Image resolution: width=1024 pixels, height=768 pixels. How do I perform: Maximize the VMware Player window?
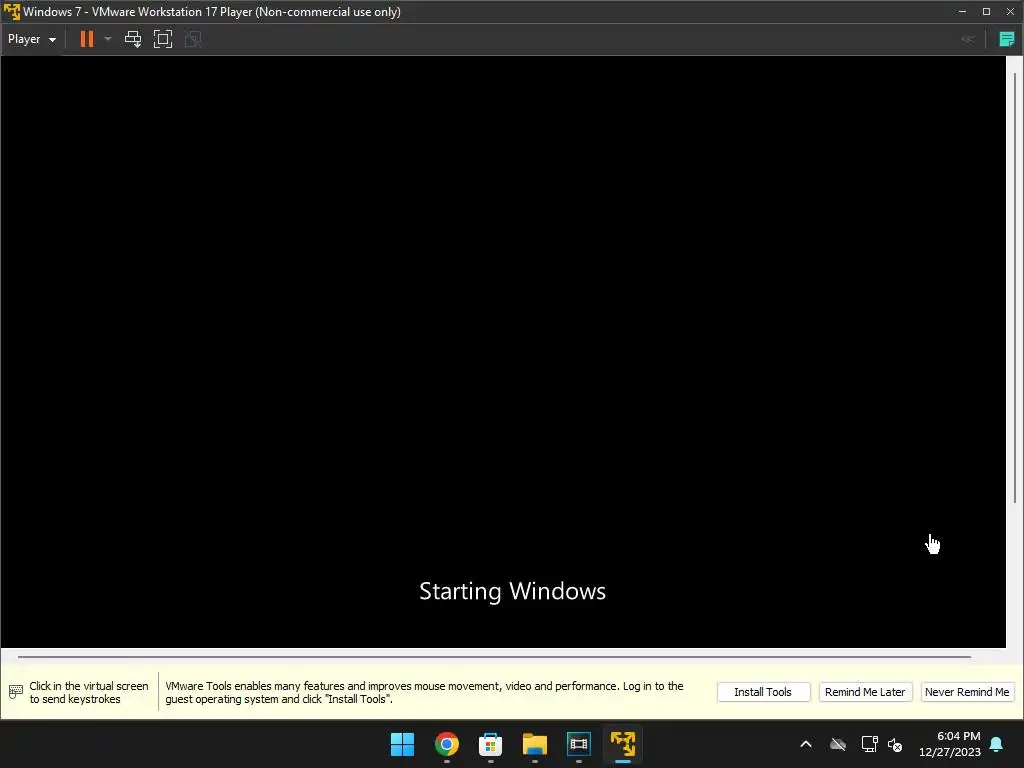coord(986,12)
